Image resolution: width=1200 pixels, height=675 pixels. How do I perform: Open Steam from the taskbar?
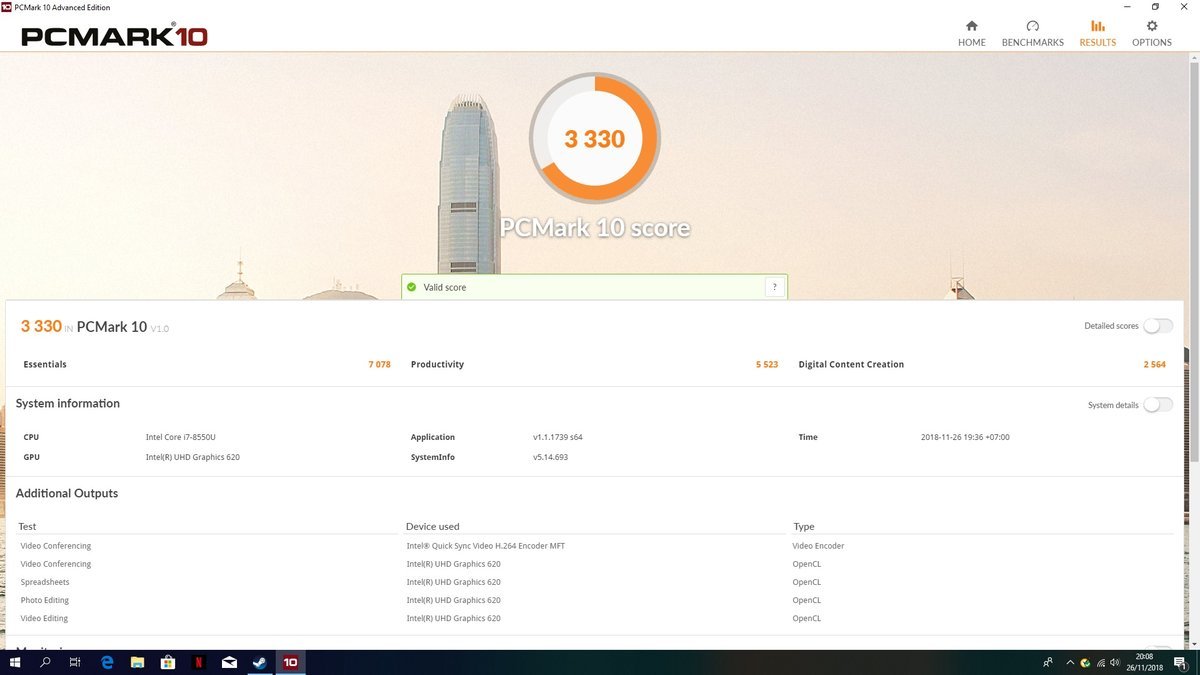259,662
